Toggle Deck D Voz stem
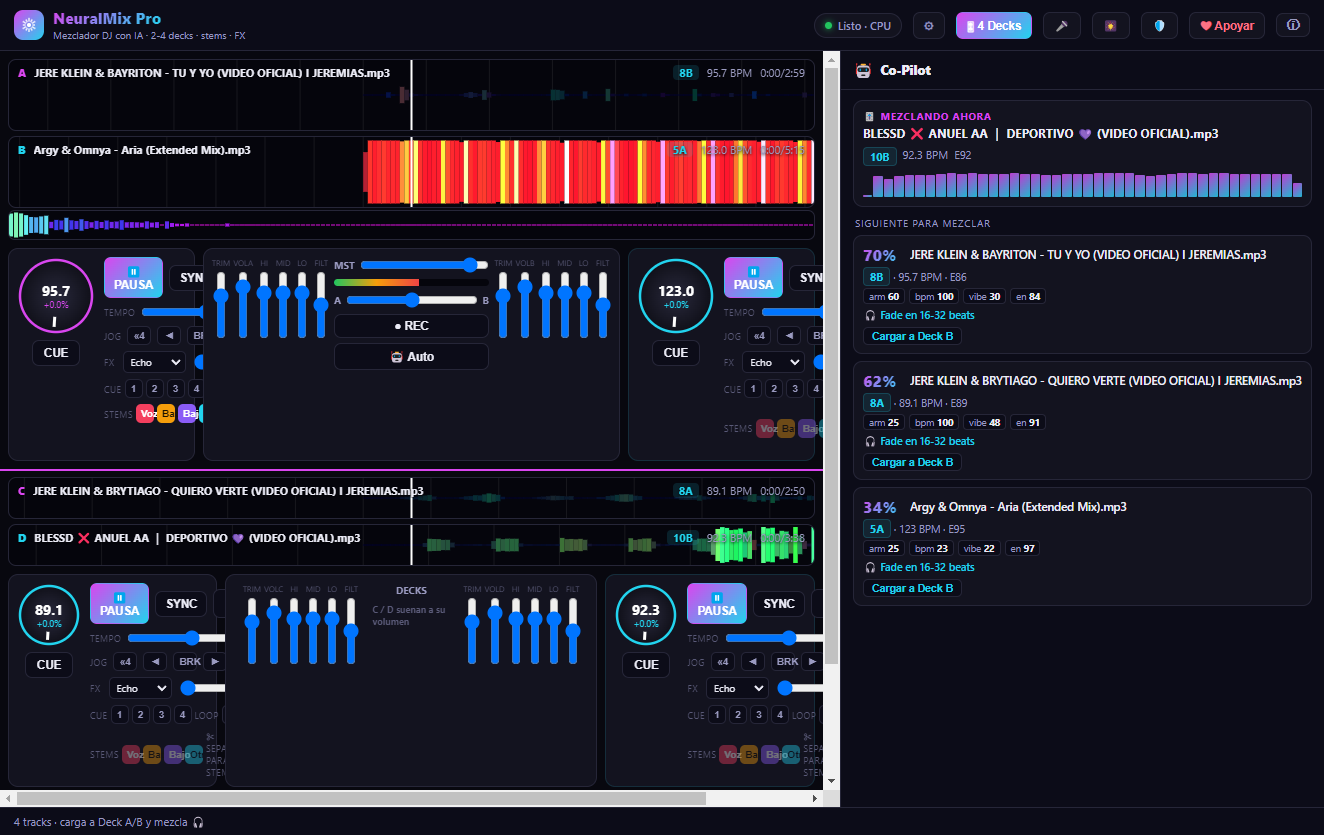The image size is (1324, 835). click(728, 755)
